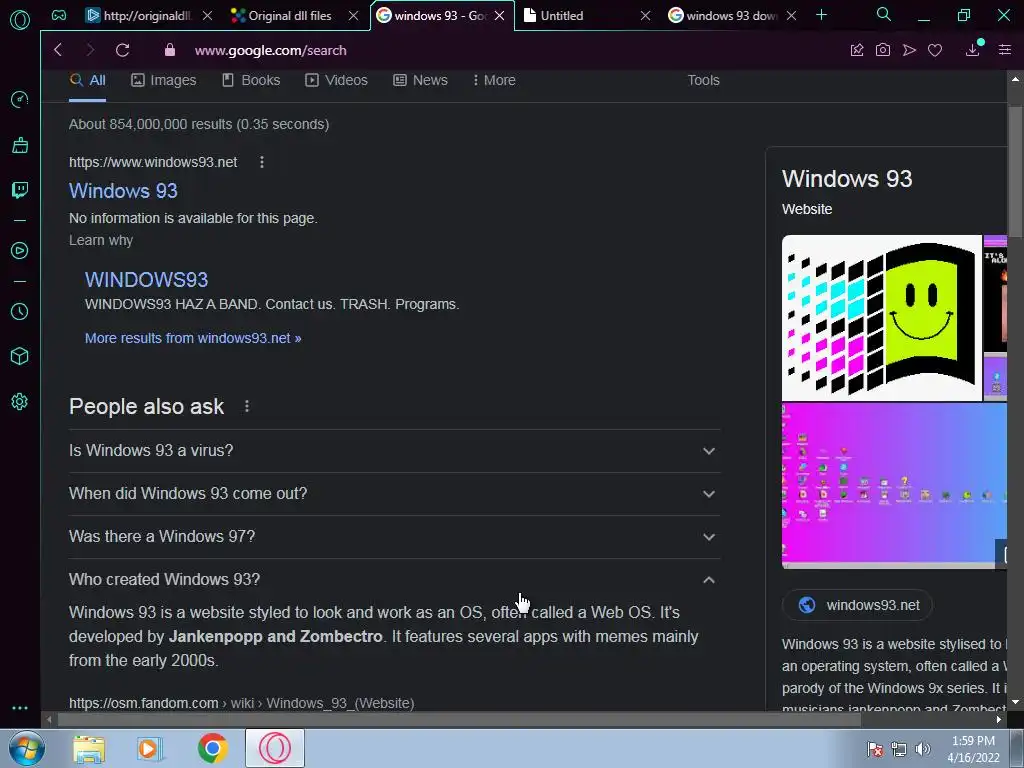This screenshot has width=1024, height=768.
Task: Open People also ask options dots
Action: click(247, 406)
